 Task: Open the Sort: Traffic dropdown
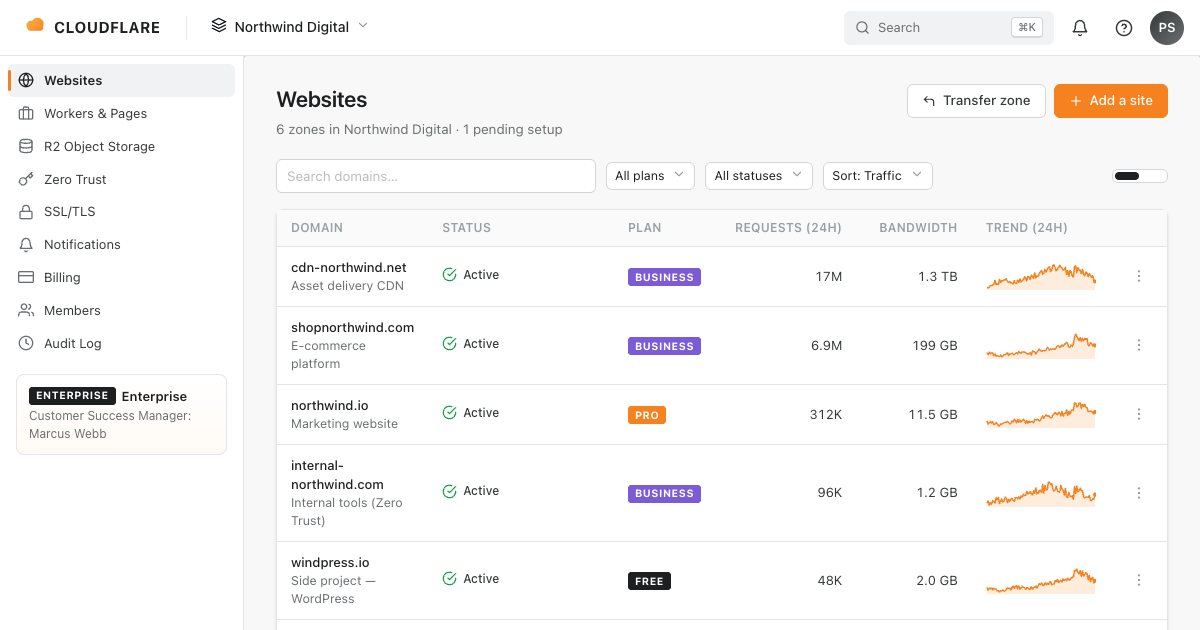878,176
